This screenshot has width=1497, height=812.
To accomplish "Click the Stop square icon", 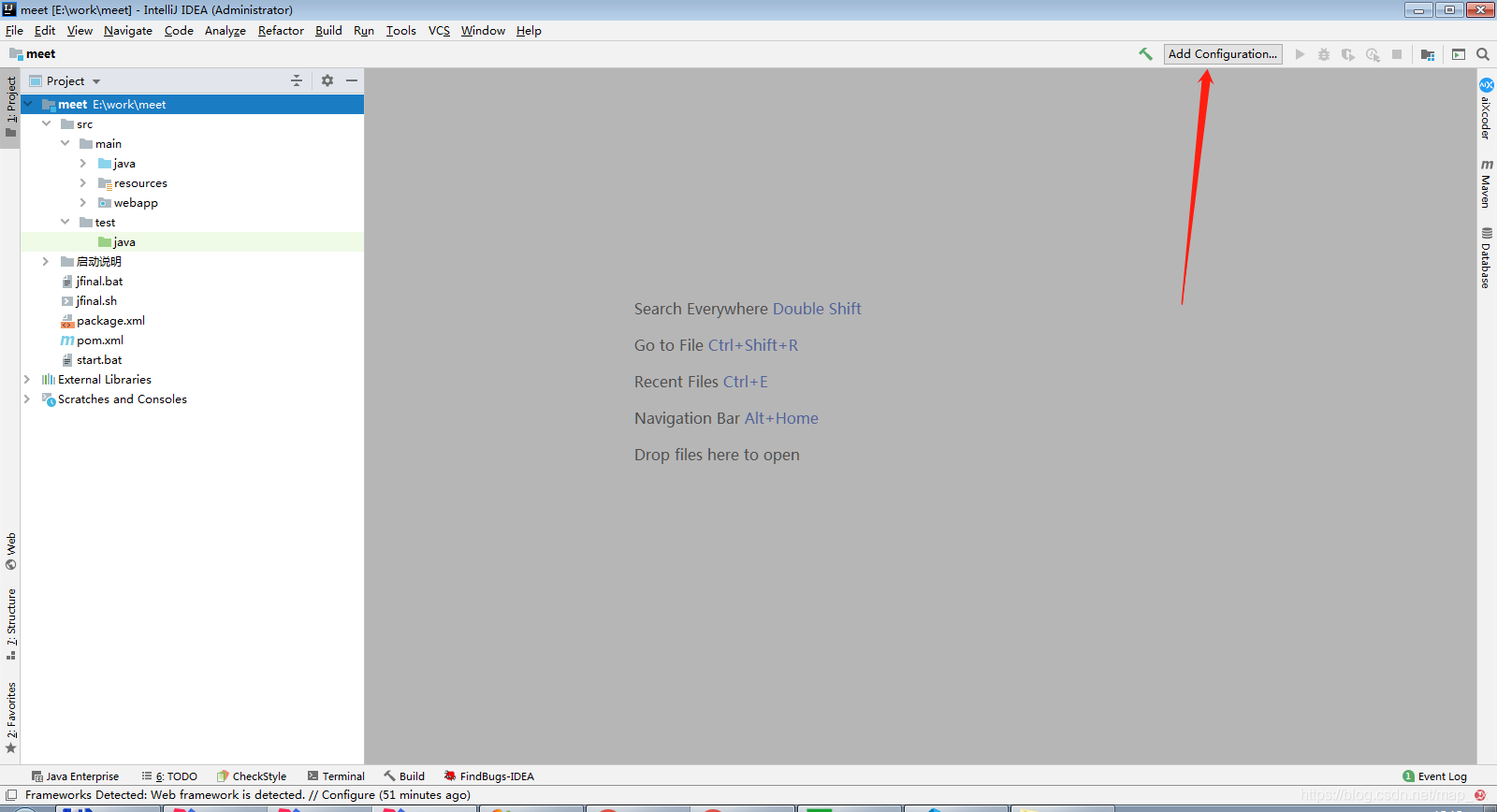I will tap(1397, 54).
